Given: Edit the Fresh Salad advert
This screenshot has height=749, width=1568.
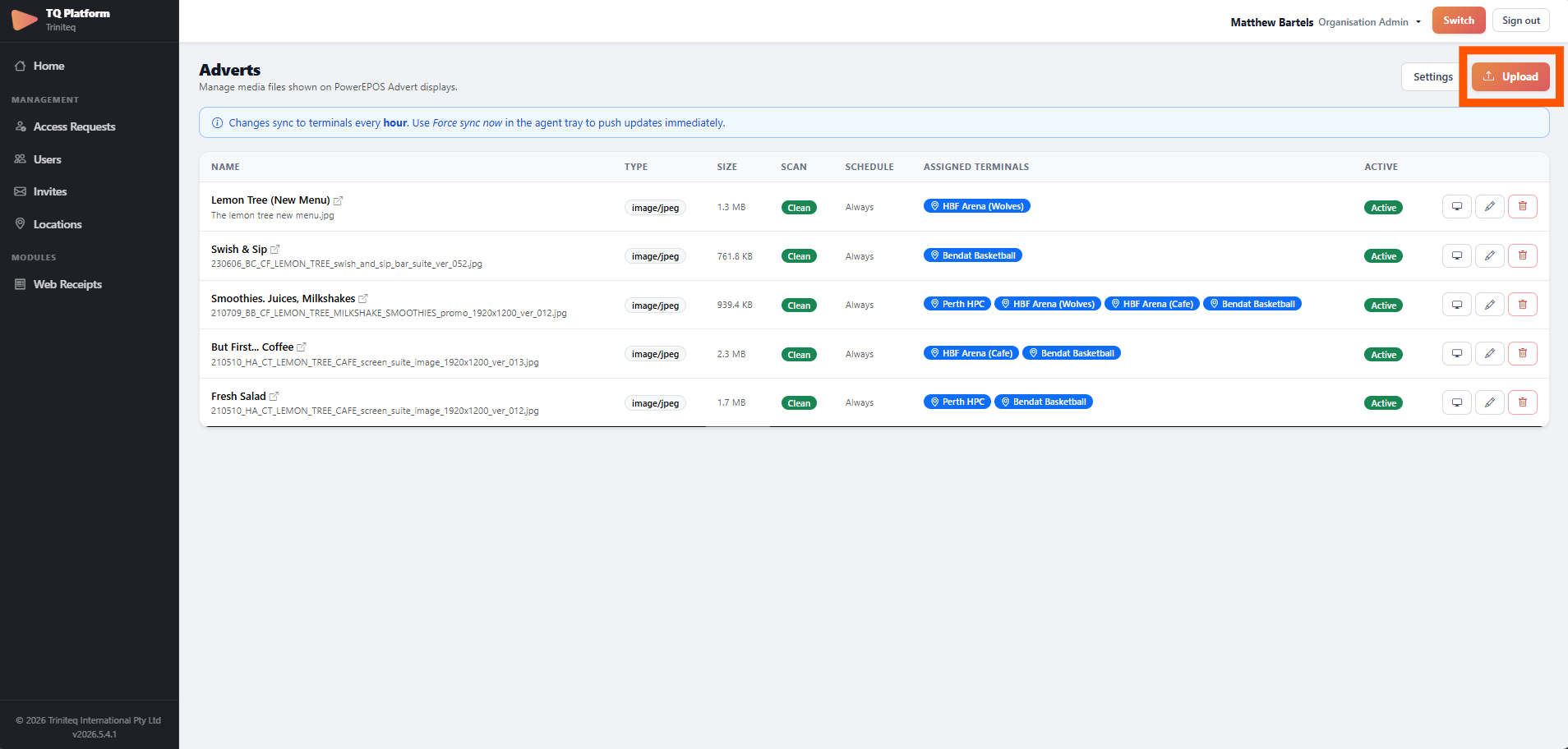Looking at the screenshot, I should (1489, 402).
